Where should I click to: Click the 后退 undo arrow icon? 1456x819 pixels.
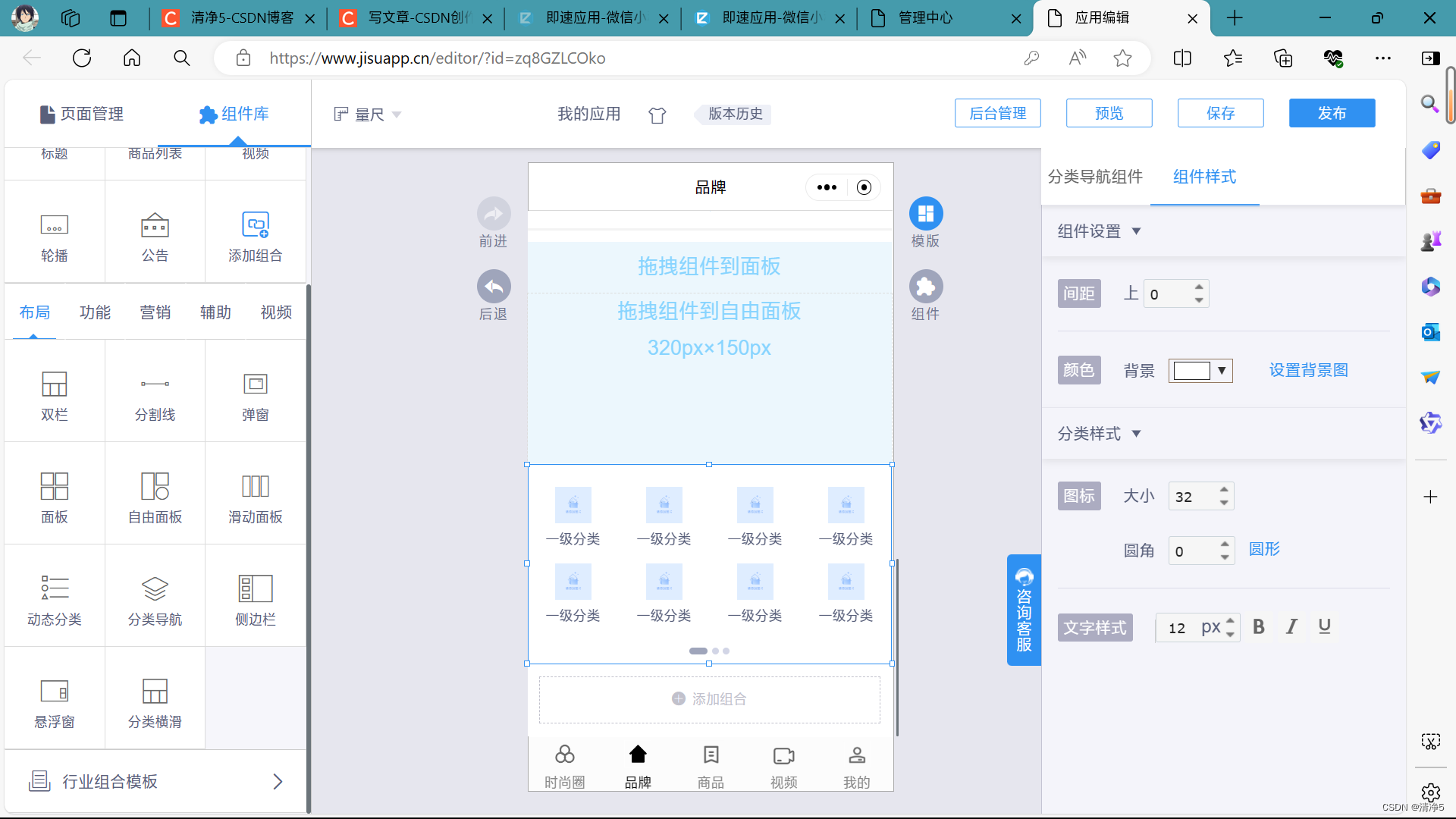[494, 287]
